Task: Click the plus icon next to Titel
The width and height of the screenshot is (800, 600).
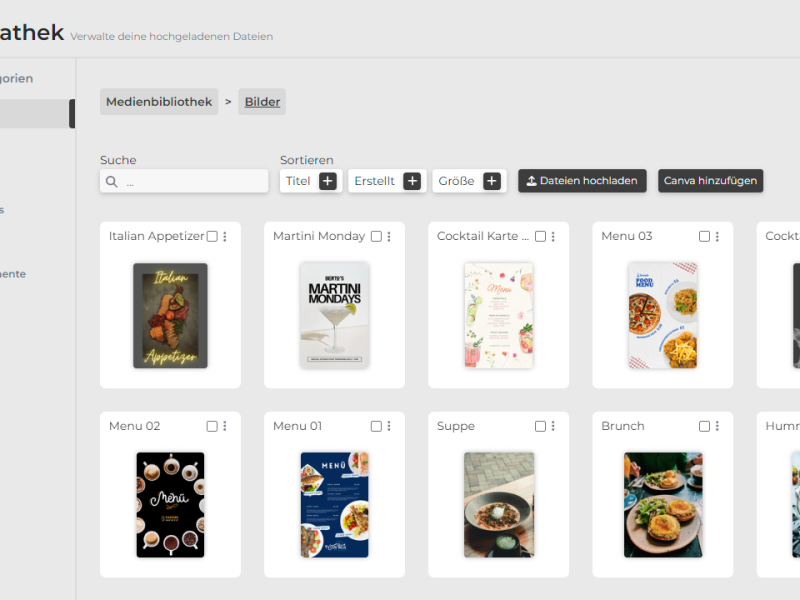Action: point(328,181)
